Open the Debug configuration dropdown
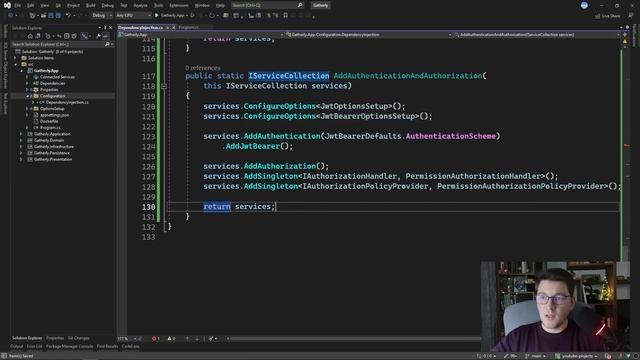640x360 pixels. pyautogui.click(x=102, y=16)
